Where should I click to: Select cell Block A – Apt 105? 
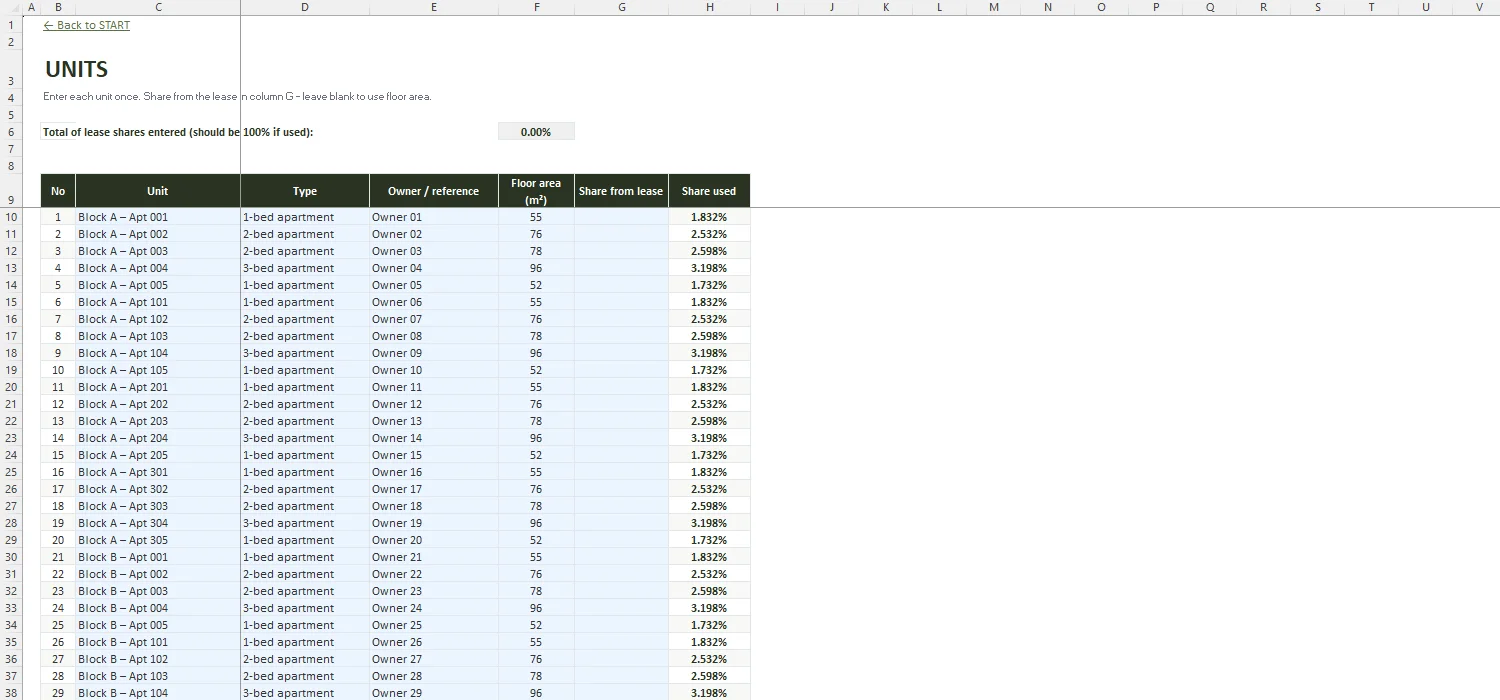point(158,370)
